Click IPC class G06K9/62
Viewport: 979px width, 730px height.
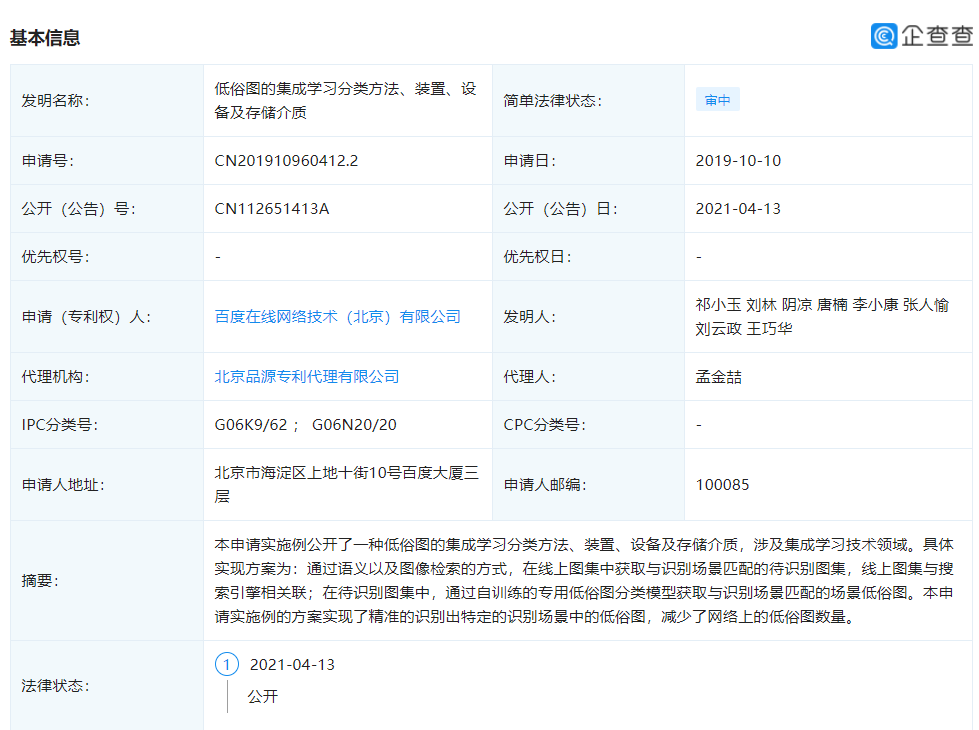[250, 425]
